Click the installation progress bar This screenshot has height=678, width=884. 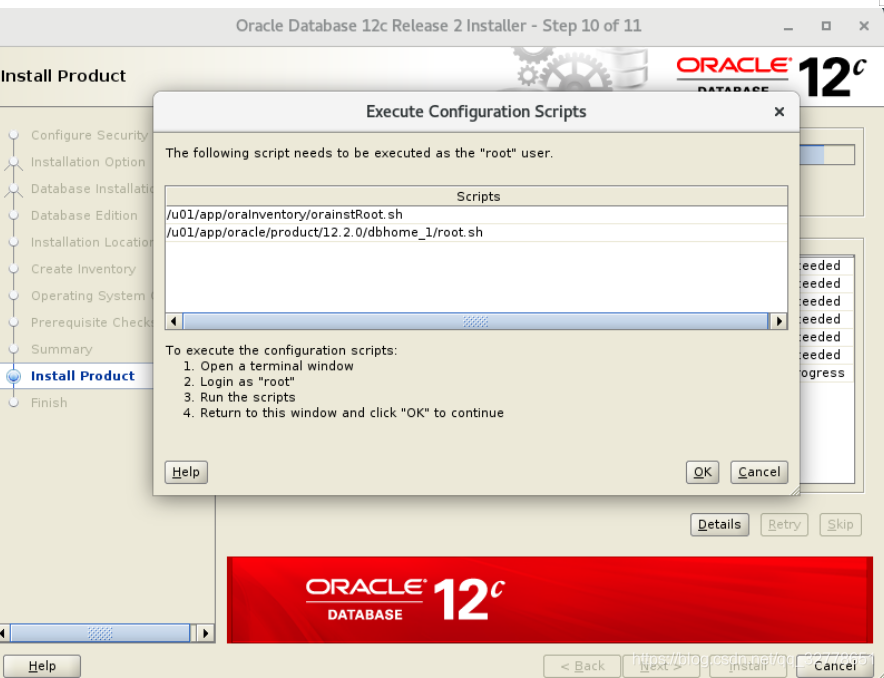tap(826, 154)
